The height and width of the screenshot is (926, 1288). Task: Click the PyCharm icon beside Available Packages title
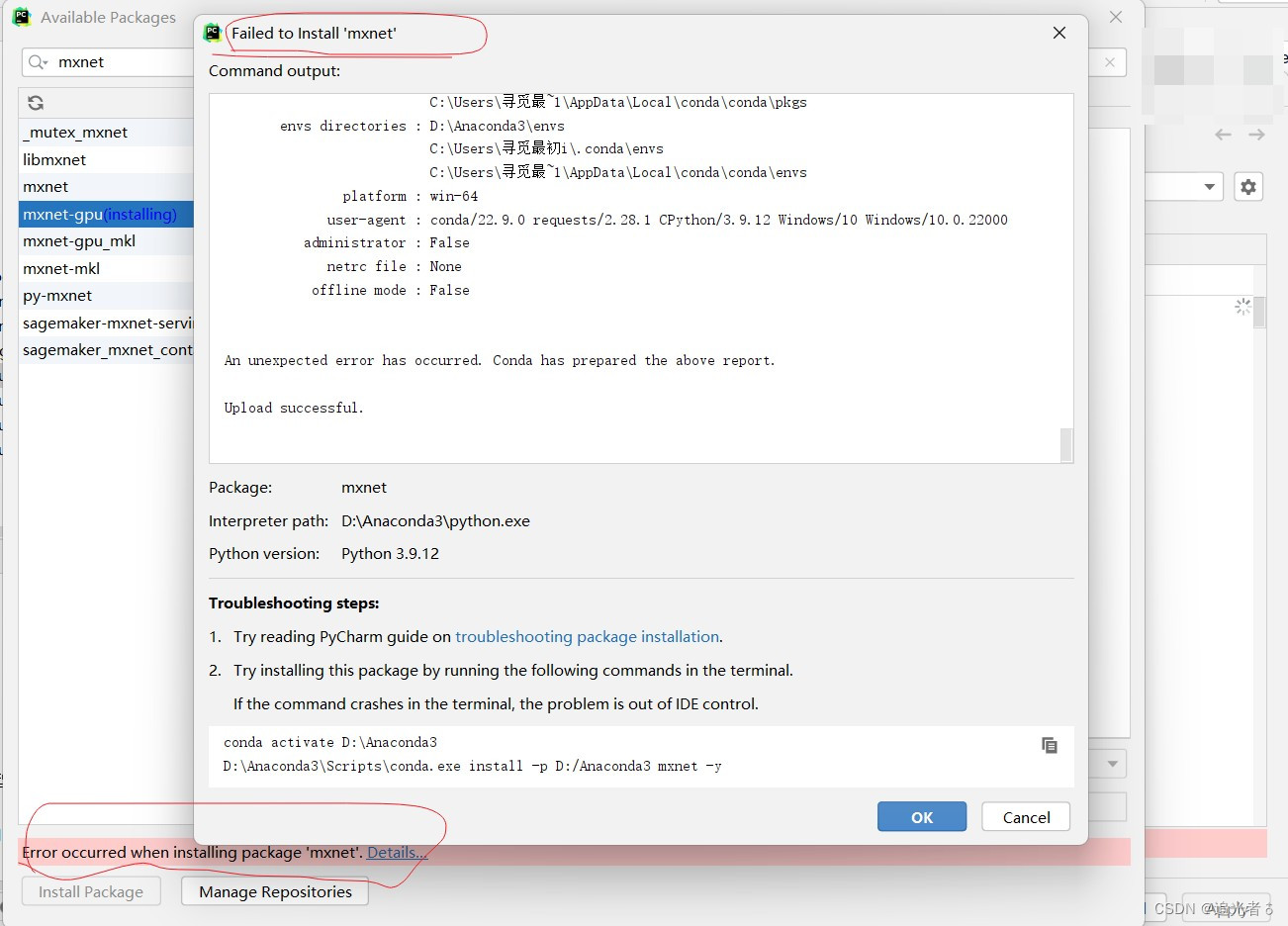click(21, 17)
